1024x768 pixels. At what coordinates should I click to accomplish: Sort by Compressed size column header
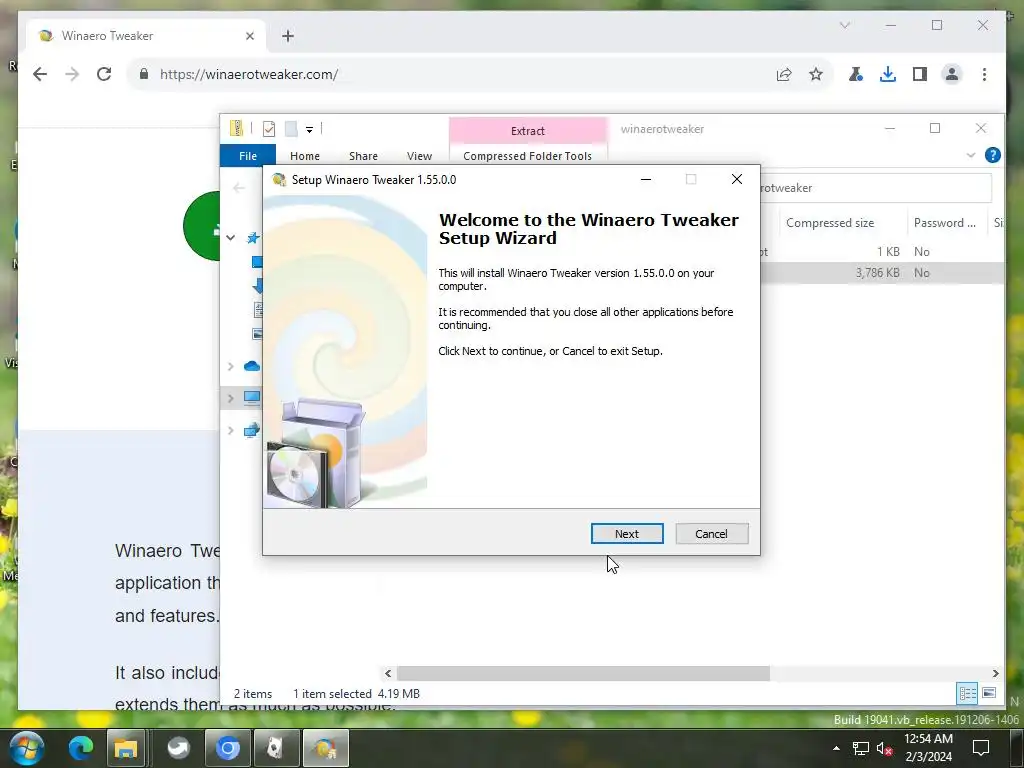click(x=829, y=223)
